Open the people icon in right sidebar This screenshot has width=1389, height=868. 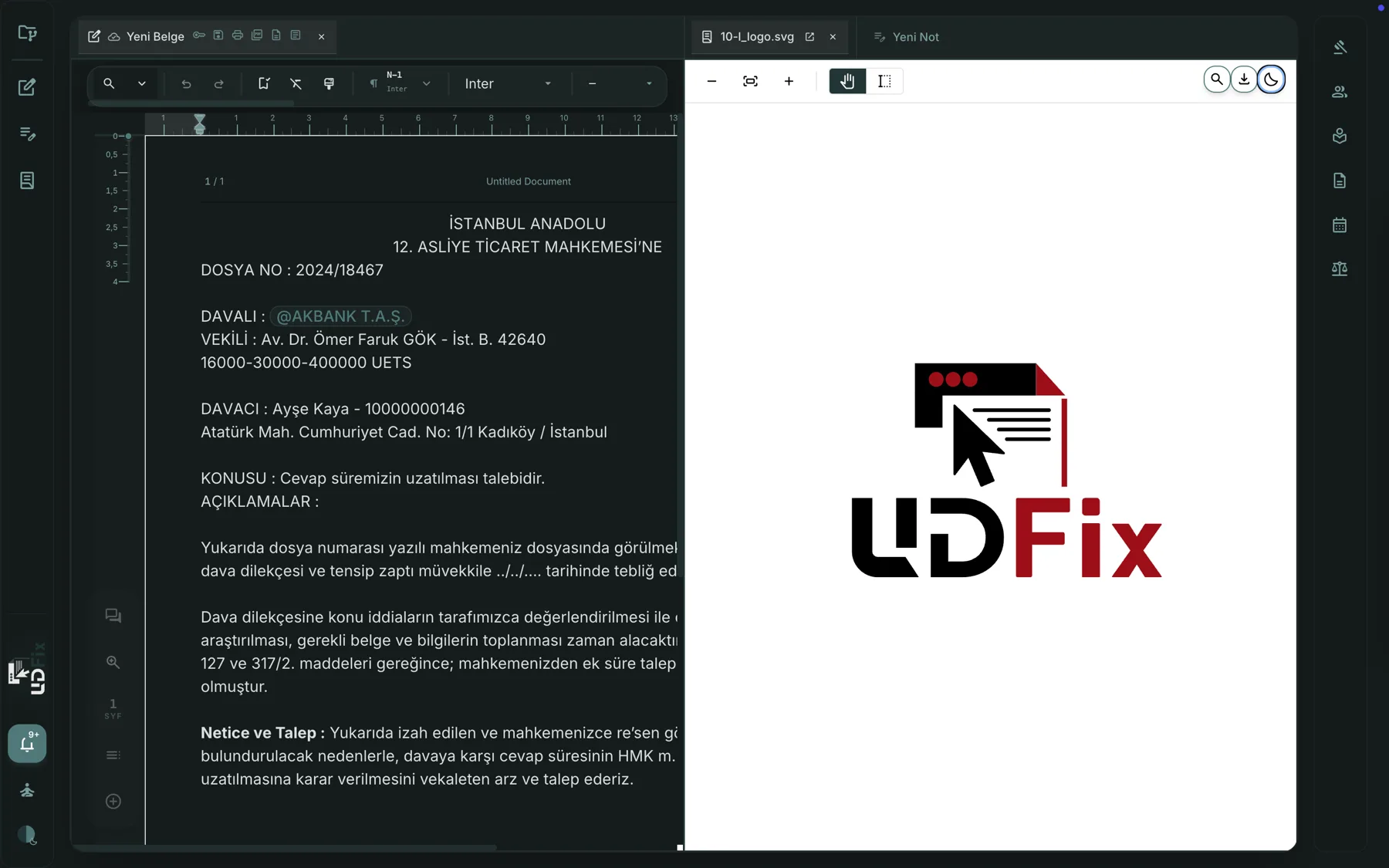pyautogui.click(x=1340, y=92)
